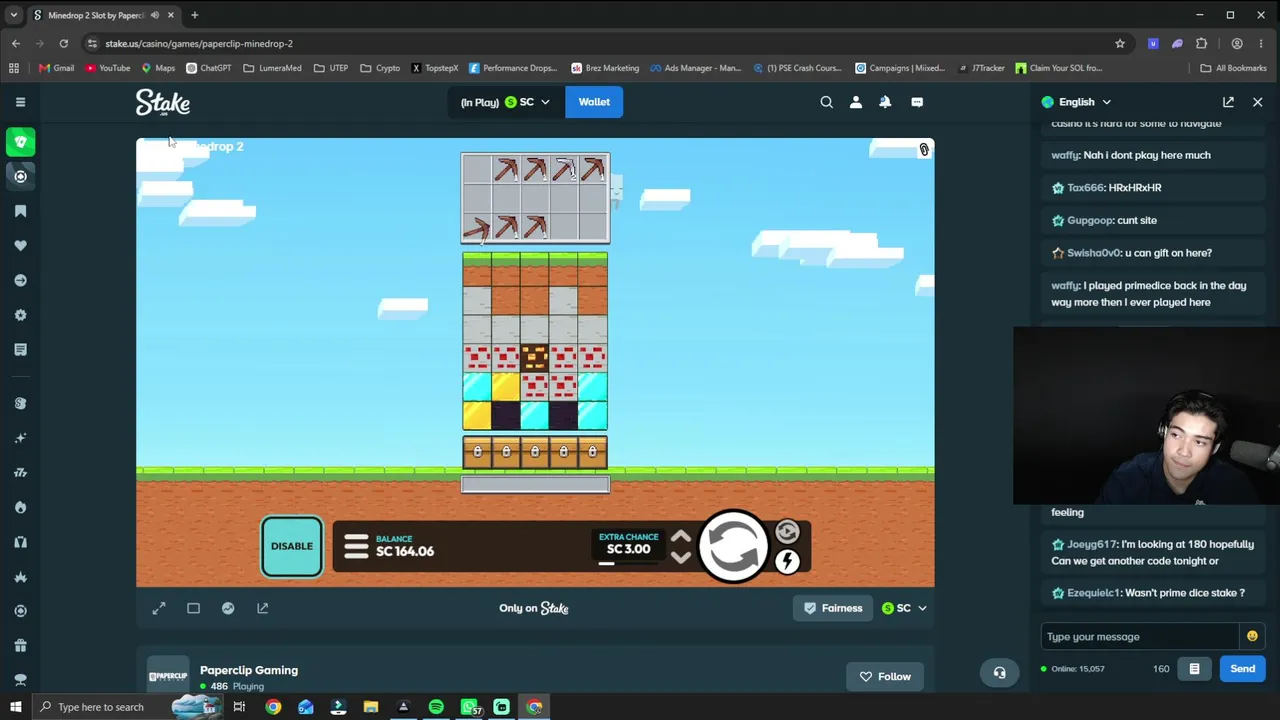Open the YouTube bookmark
The height and width of the screenshot is (720, 1280).
coord(108,68)
